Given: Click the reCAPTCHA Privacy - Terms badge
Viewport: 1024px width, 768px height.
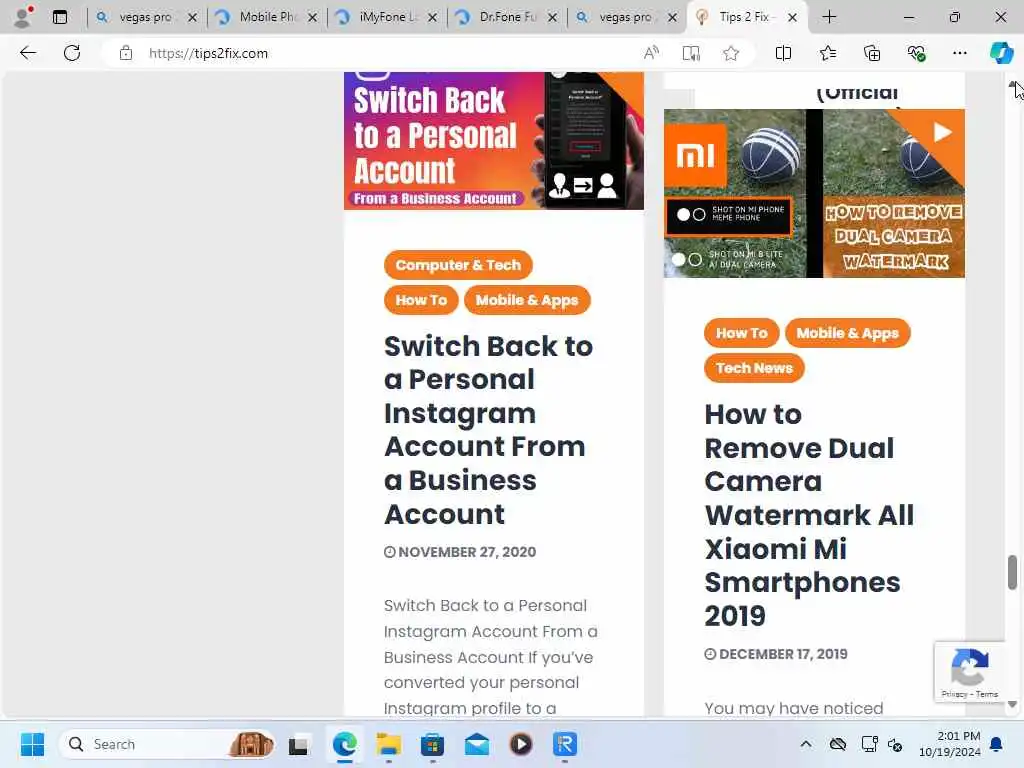Looking at the screenshot, I should coord(969,673).
